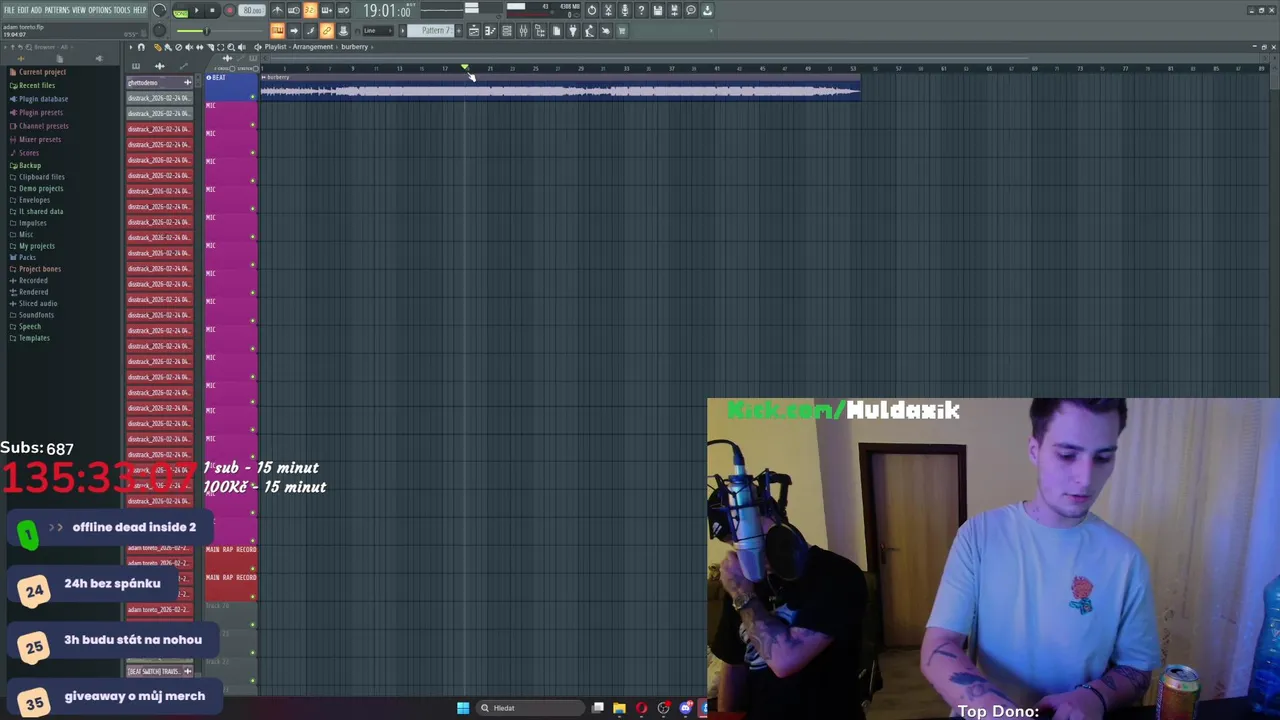Viewport: 1280px width, 720px height.
Task: Select the burberry audio clip waveform
Action: pyautogui.click(x=560, y=91)
